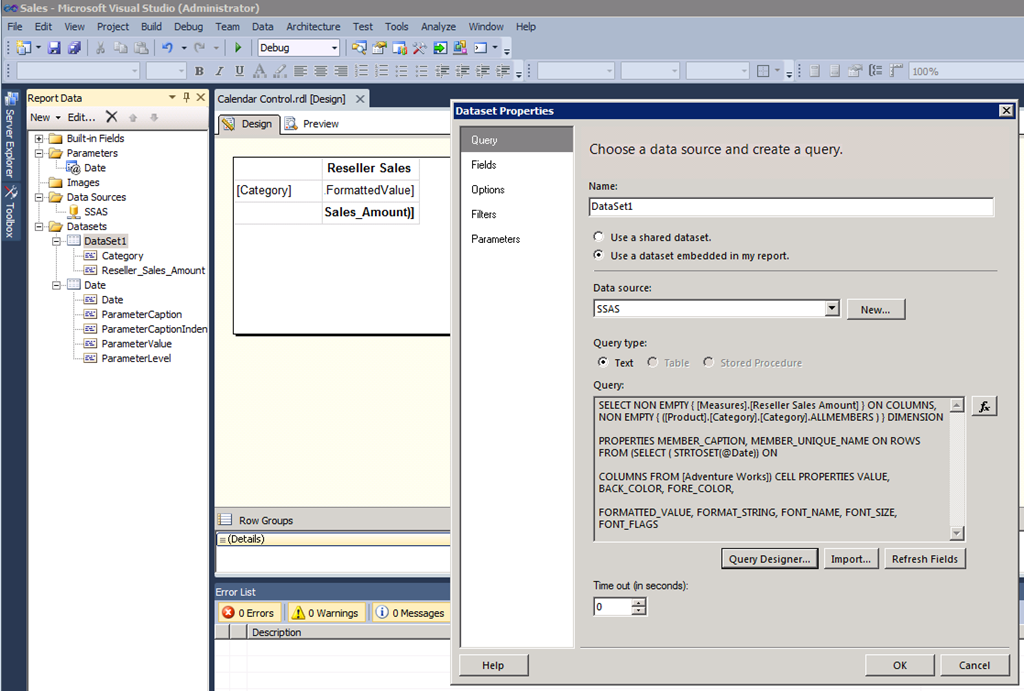Open the Debug configuration dropdown
Image resolution: width=1024 pixels, height=691 pixels.
[x=333, y=48]
